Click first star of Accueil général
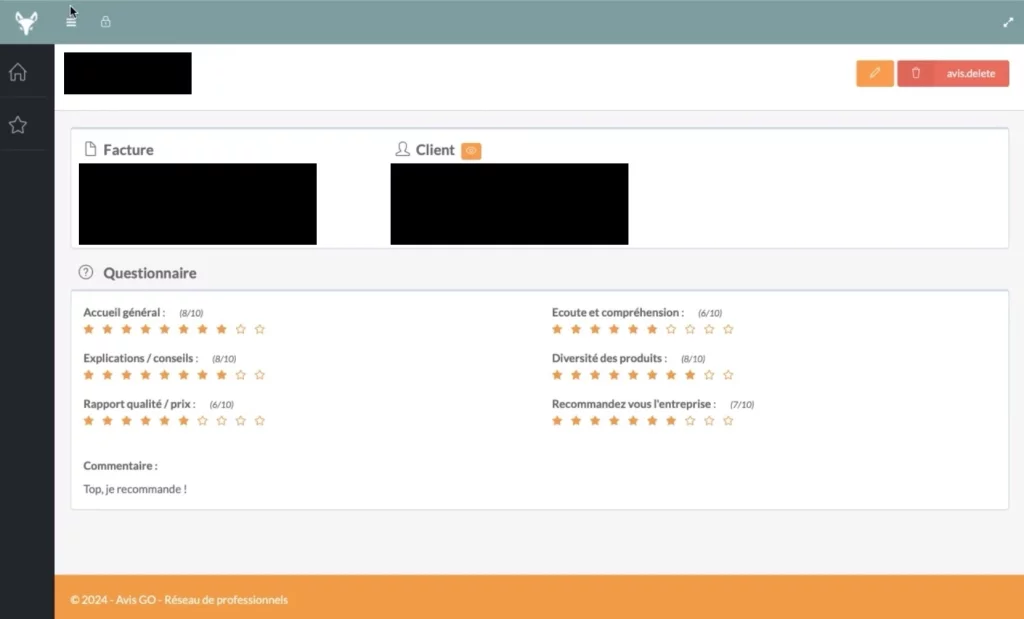1024x619 pixels. (89, 329)
